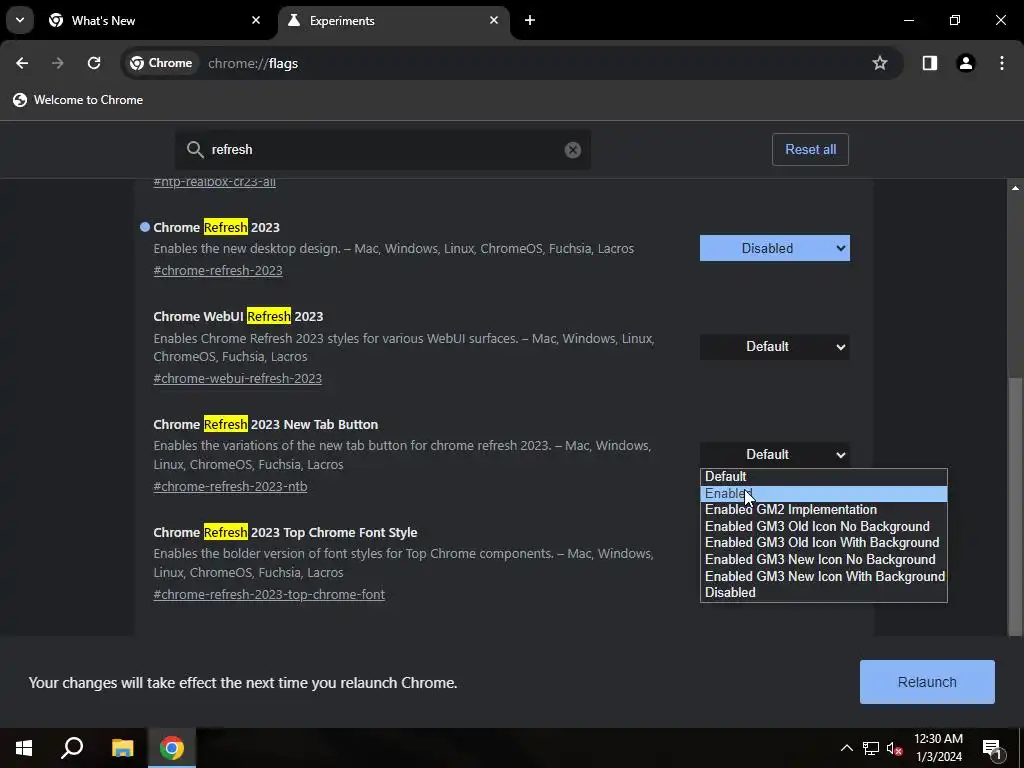The height and width of the screenshot is (768, 1024).
Task: Click Chrome icon in taskbar
Action: 172,748
